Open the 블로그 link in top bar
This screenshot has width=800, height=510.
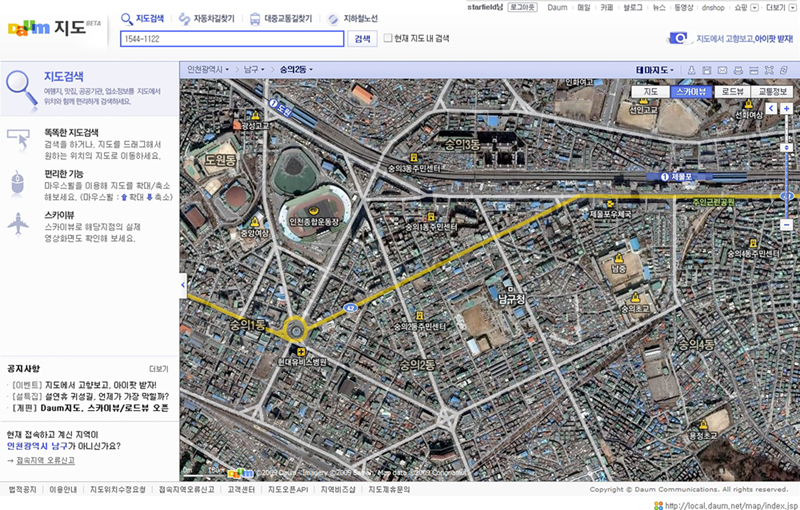(633, 8)
